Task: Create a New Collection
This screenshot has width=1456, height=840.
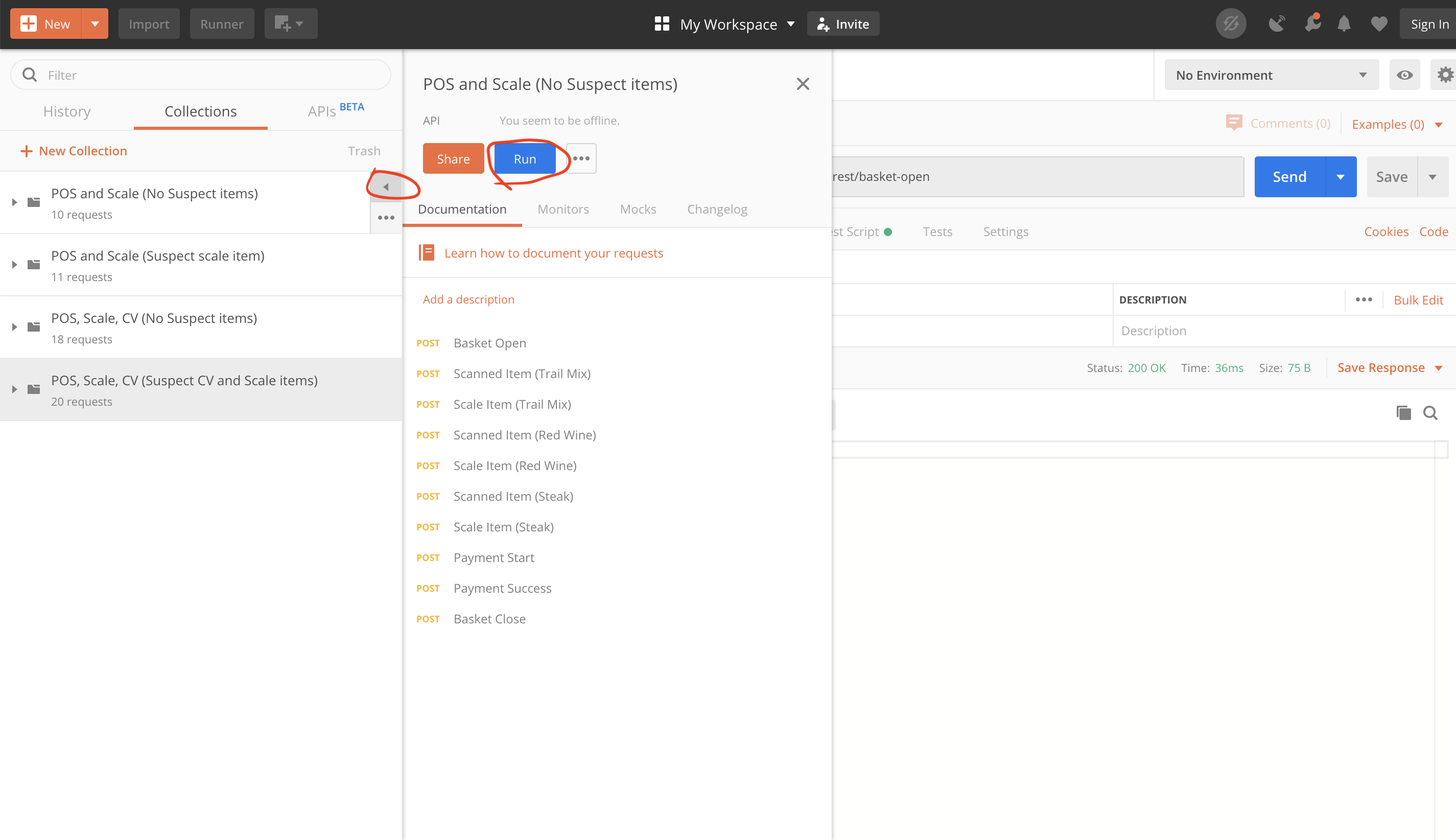Action: click(x=74, y=151)
